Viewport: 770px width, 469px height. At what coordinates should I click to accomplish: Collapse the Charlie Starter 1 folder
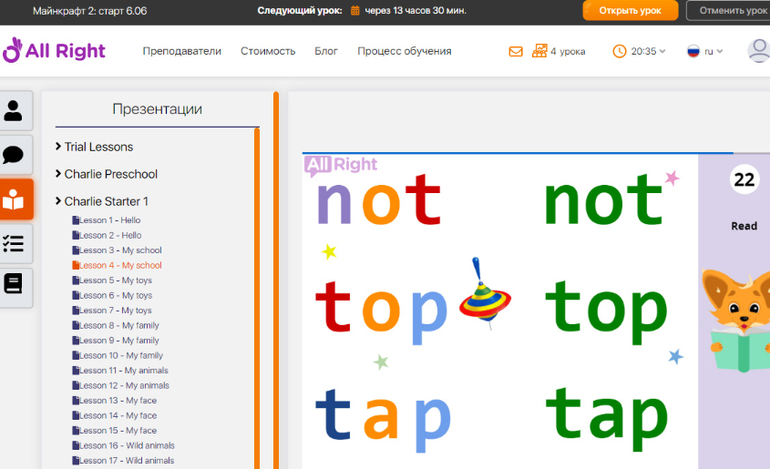point(106,201)
